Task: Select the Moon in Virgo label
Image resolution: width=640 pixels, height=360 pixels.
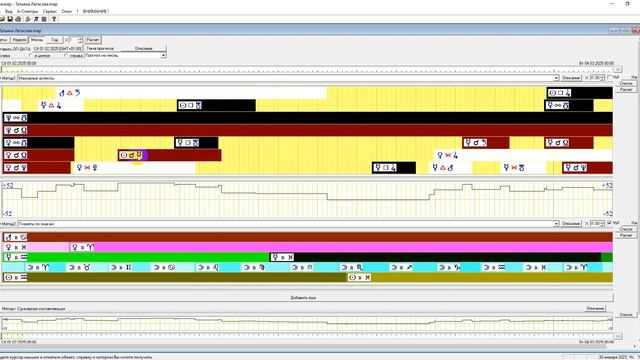Action: 254,267
